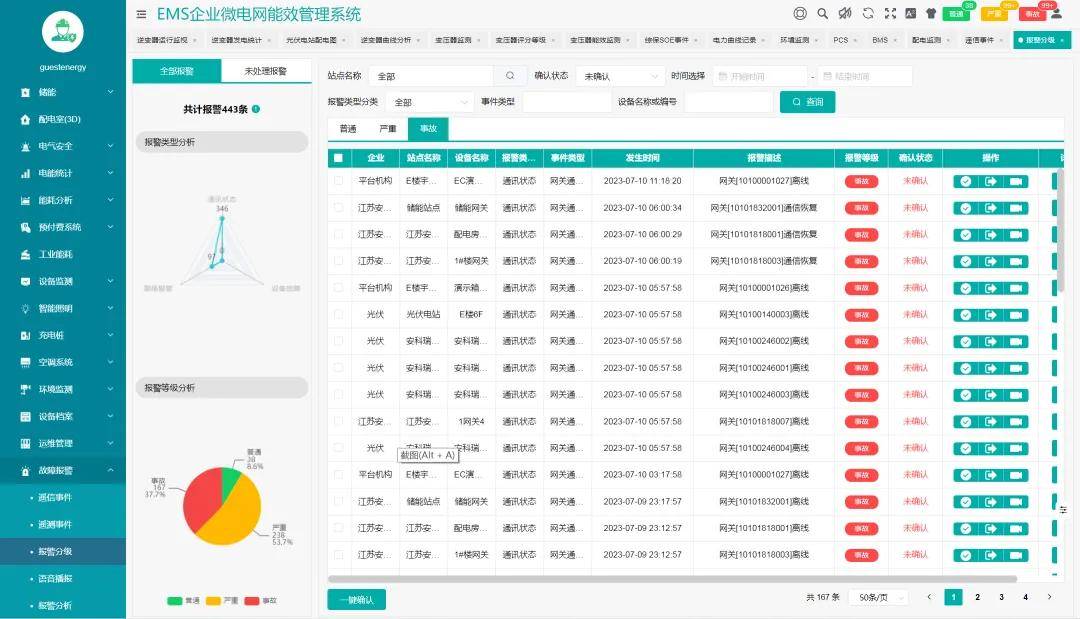The image size is (1080, 619).
Task: Open the 50条/页 page size dropdown
Action: (x=879, y=598)
